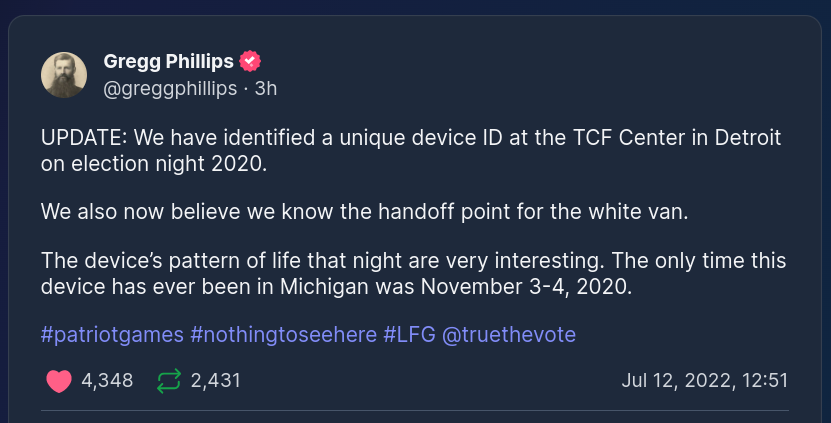
Task: View the 2,431 reposts count
Action: [x=215, y=381]
